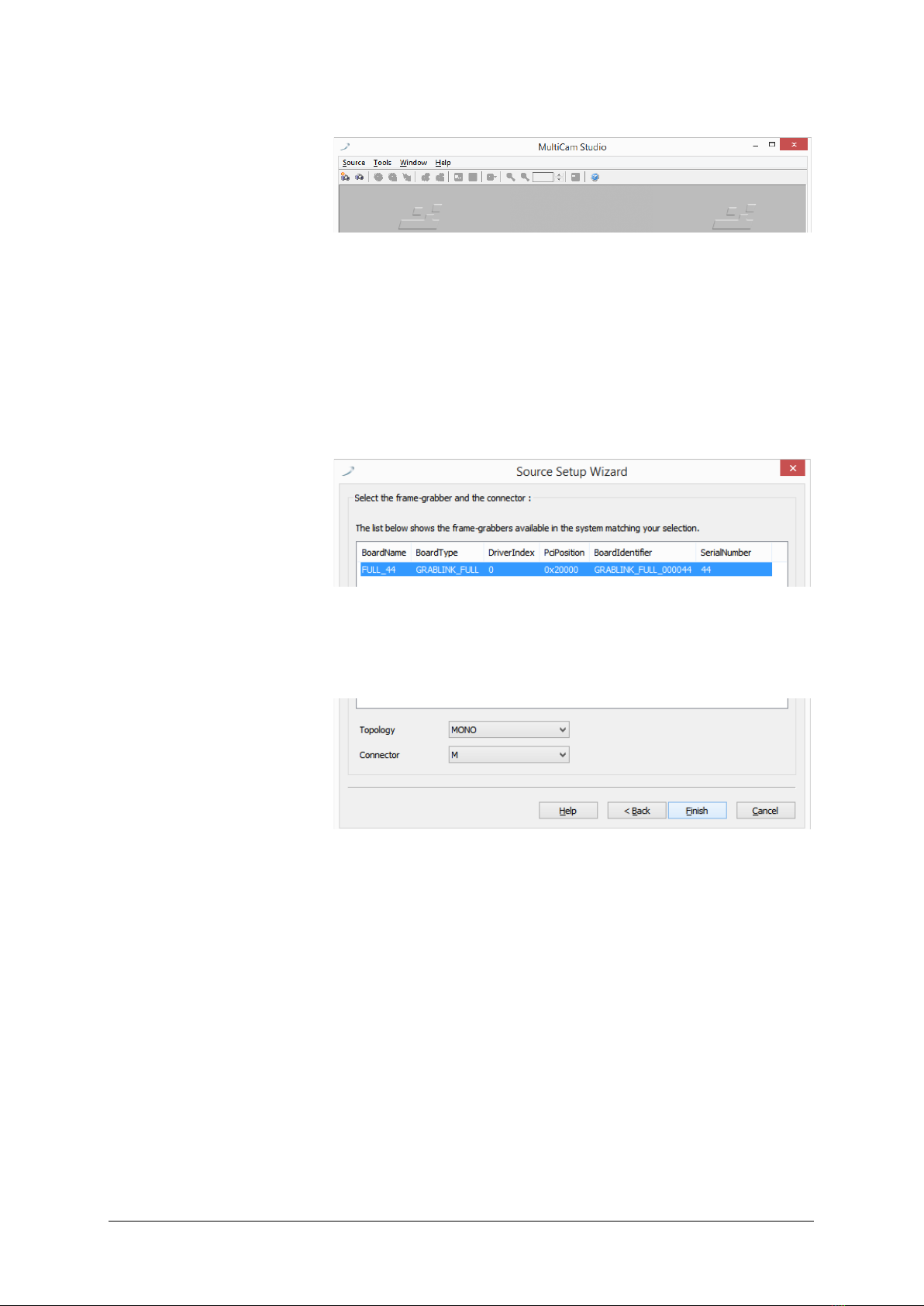Click the < Back button
Image resolution: width=924 pixels, height=1306 pixels.
[x=636, y=810]
